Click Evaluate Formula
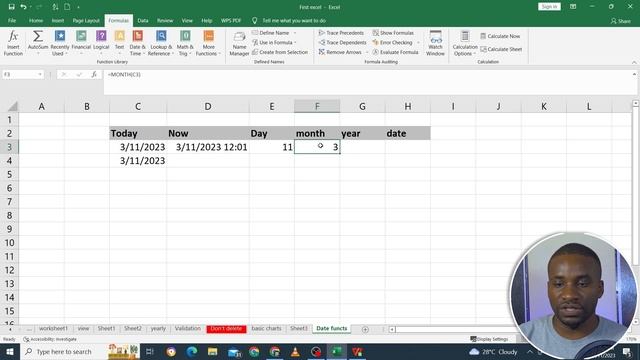The width and height of the screenshot is (640, 360). 396,52
